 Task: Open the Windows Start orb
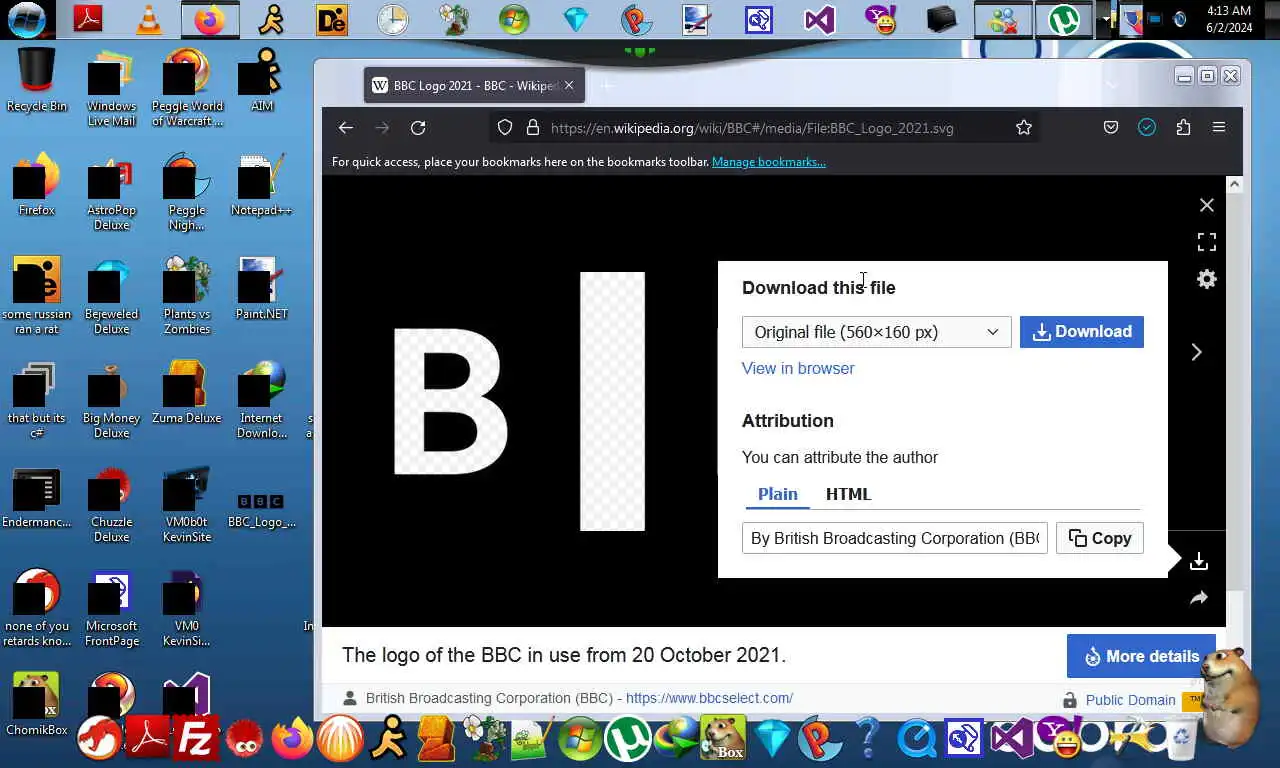click(27, 19)
